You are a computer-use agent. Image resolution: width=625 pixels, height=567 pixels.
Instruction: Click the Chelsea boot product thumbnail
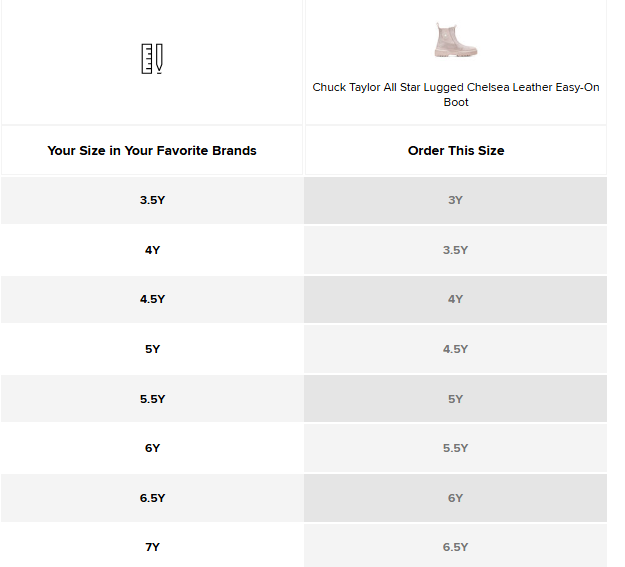(x=456, y=40)
